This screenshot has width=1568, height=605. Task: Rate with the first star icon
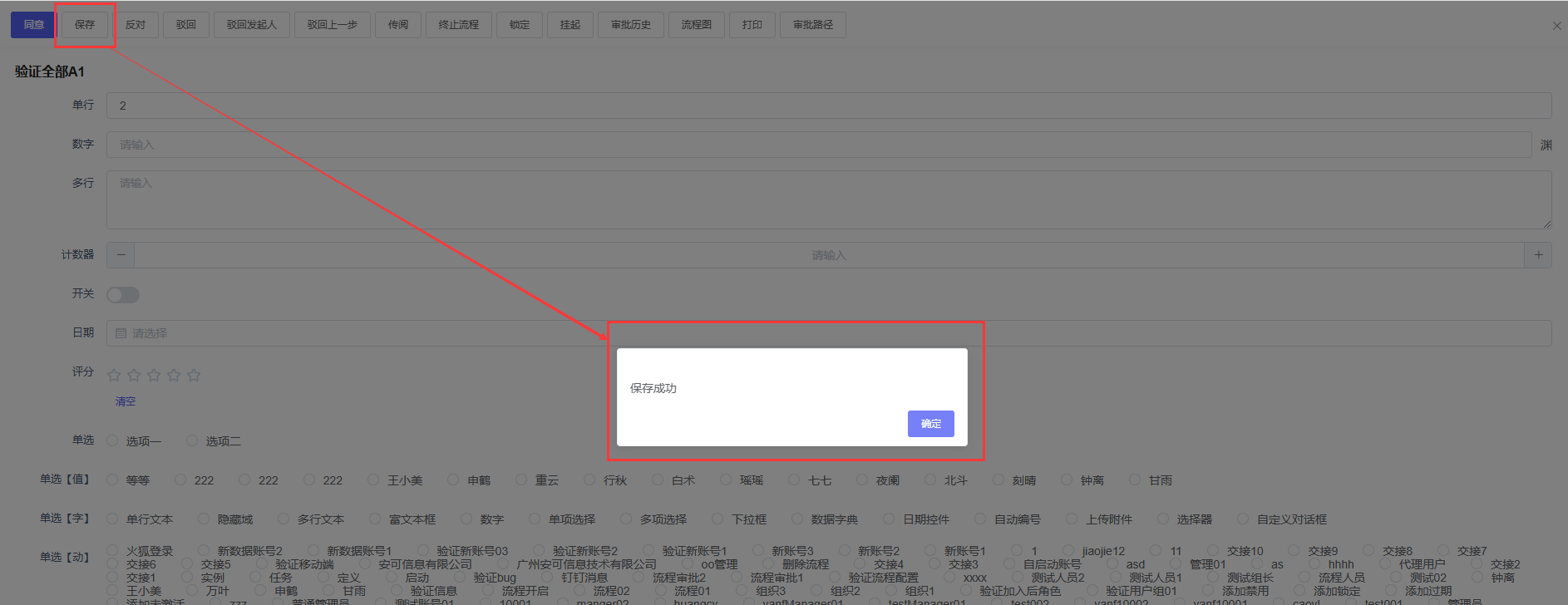(114, 375)
